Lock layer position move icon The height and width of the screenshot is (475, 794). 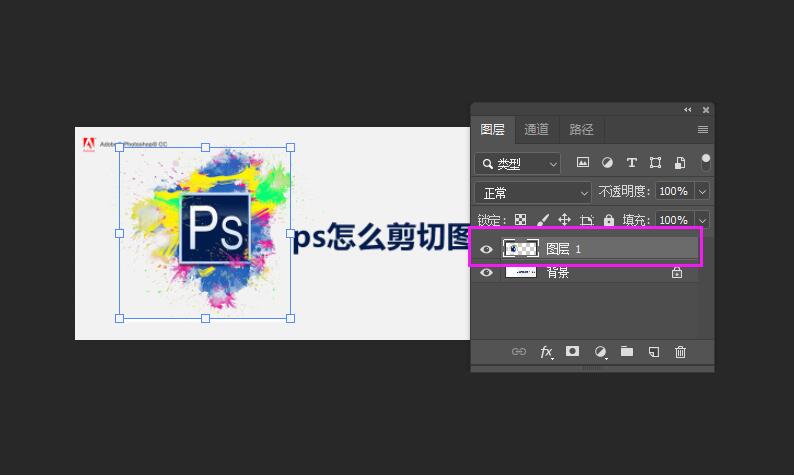click(x=564, y=220)
